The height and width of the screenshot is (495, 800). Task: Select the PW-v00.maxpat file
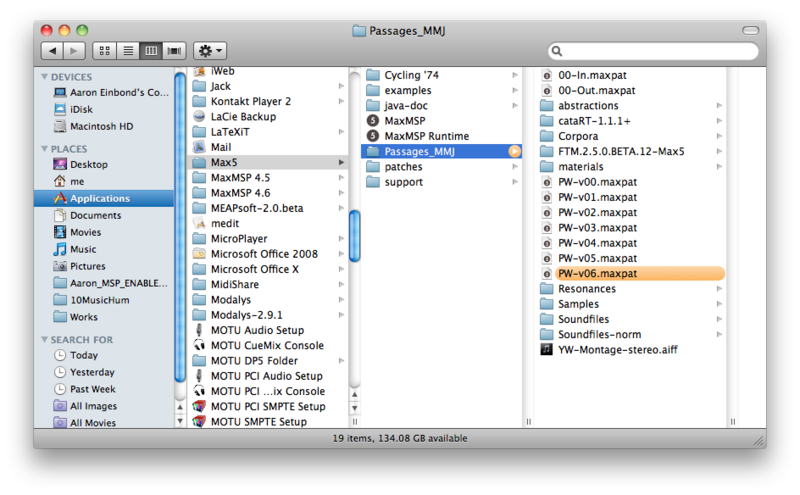(589, 182)
